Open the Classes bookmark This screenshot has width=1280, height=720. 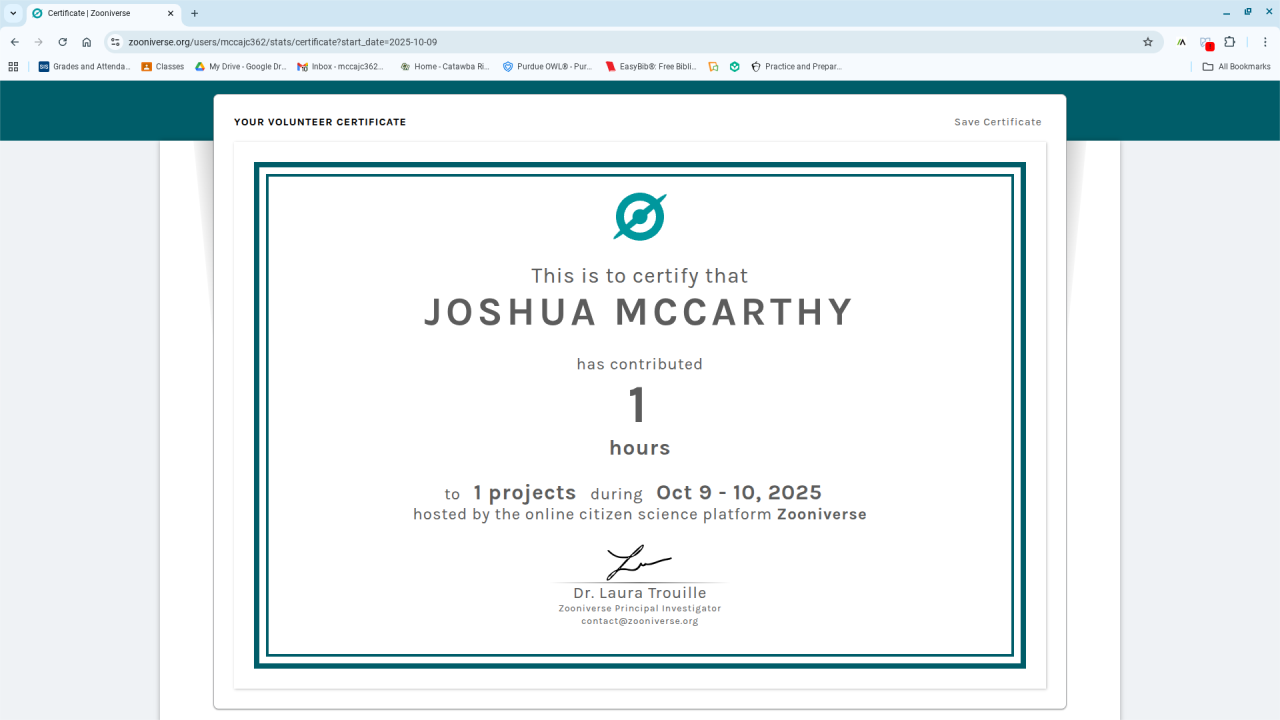point(163,67)
